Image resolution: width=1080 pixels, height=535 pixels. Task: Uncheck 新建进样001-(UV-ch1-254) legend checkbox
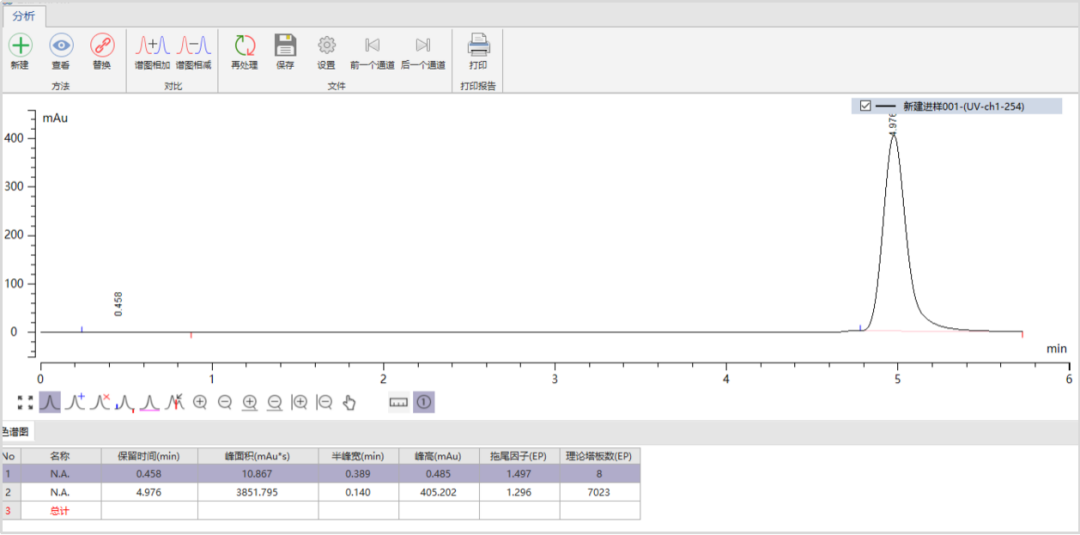pyautogui.click(x=866, y=106)
